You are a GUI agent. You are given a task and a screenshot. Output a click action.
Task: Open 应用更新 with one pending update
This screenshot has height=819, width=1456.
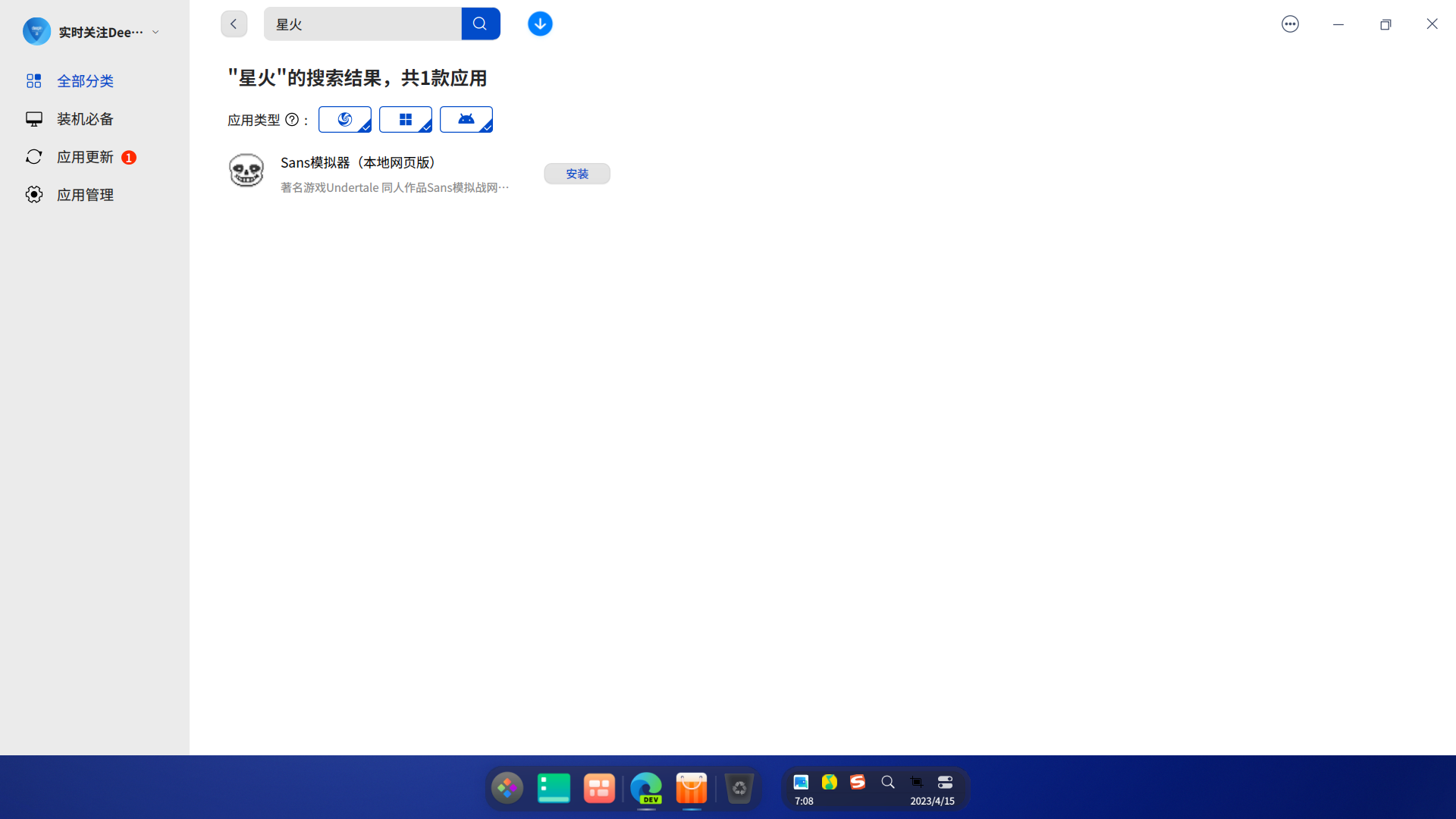click(85, 157)
